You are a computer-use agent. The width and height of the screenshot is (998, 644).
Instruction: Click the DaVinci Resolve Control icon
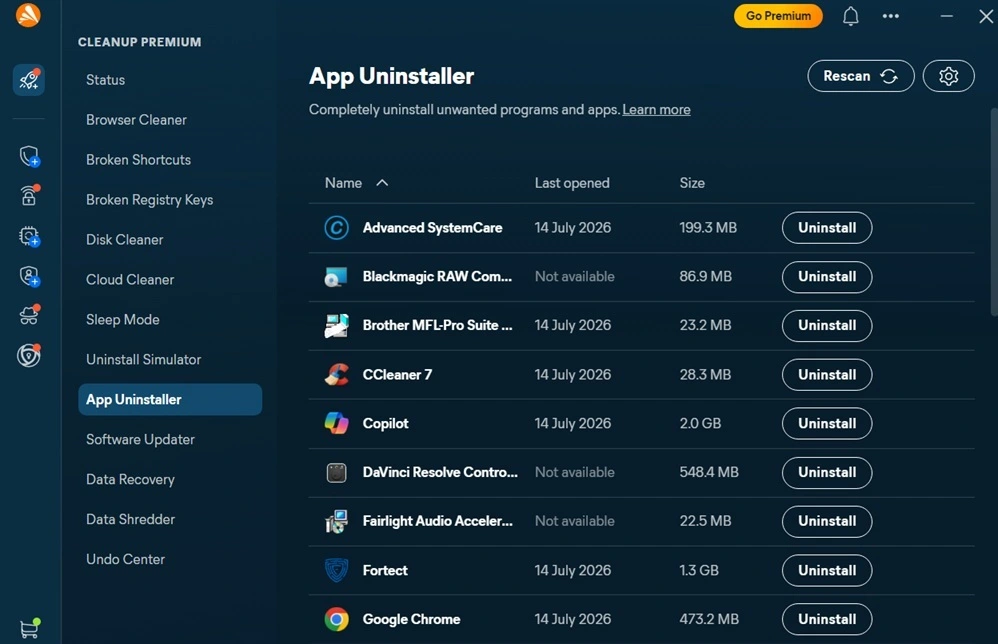click(x=336, y=472)
